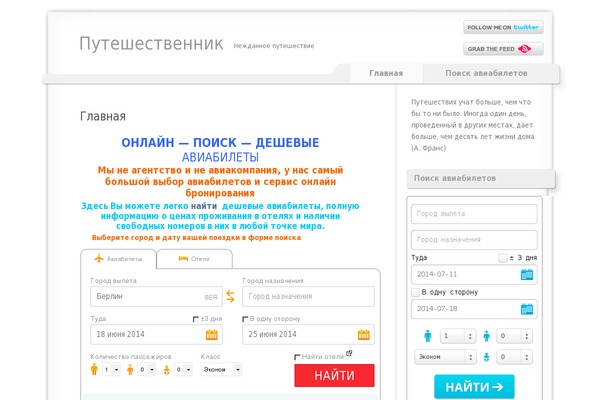Switch to the Отели tab

pyautogui.click(x=194, y=259)
